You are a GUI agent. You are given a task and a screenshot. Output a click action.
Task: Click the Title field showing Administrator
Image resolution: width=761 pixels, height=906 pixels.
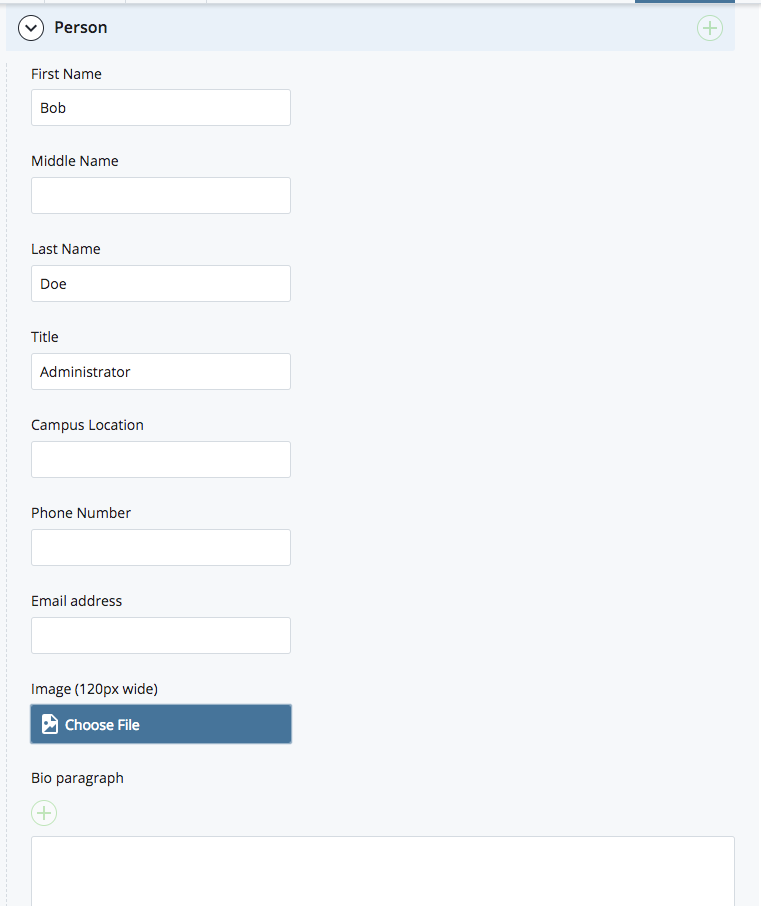(x=160, y=372)
